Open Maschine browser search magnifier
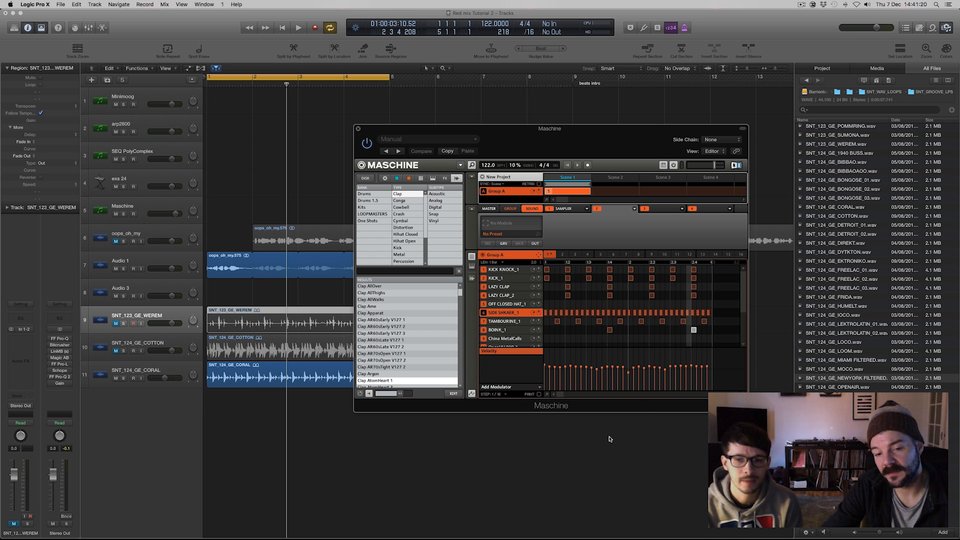The height and width of the screenshot is (540, 960). [x=471, y=165]
